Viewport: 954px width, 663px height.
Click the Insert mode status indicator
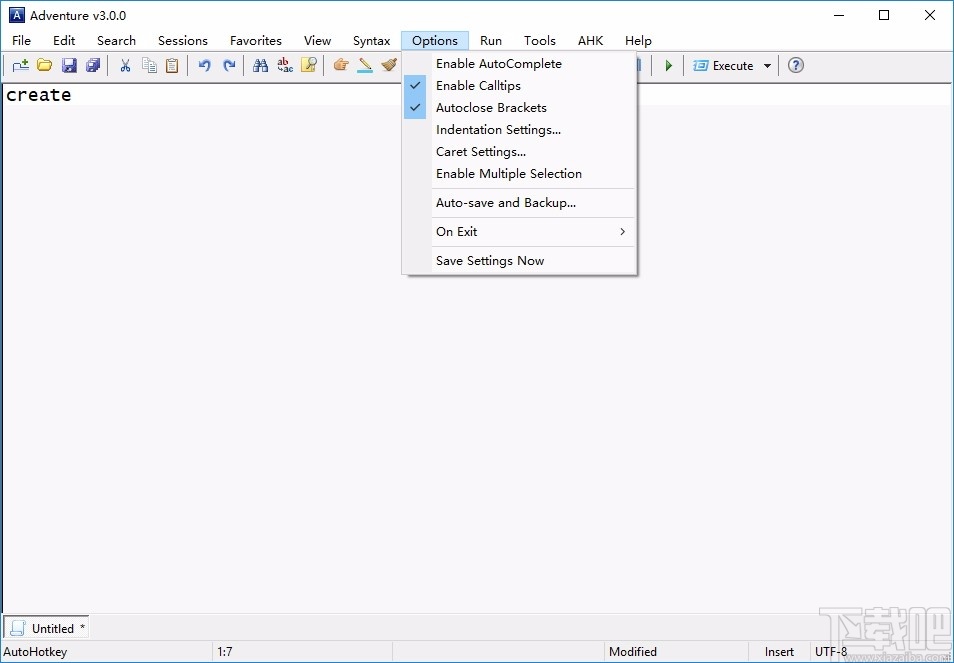[779, 651]
